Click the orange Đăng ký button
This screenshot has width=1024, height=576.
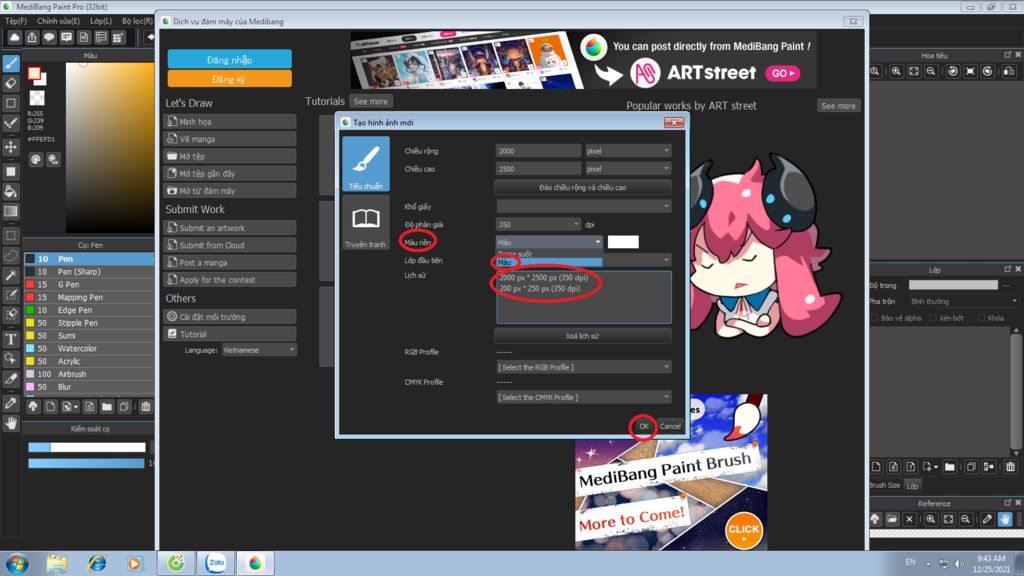[x=229, y=79]
